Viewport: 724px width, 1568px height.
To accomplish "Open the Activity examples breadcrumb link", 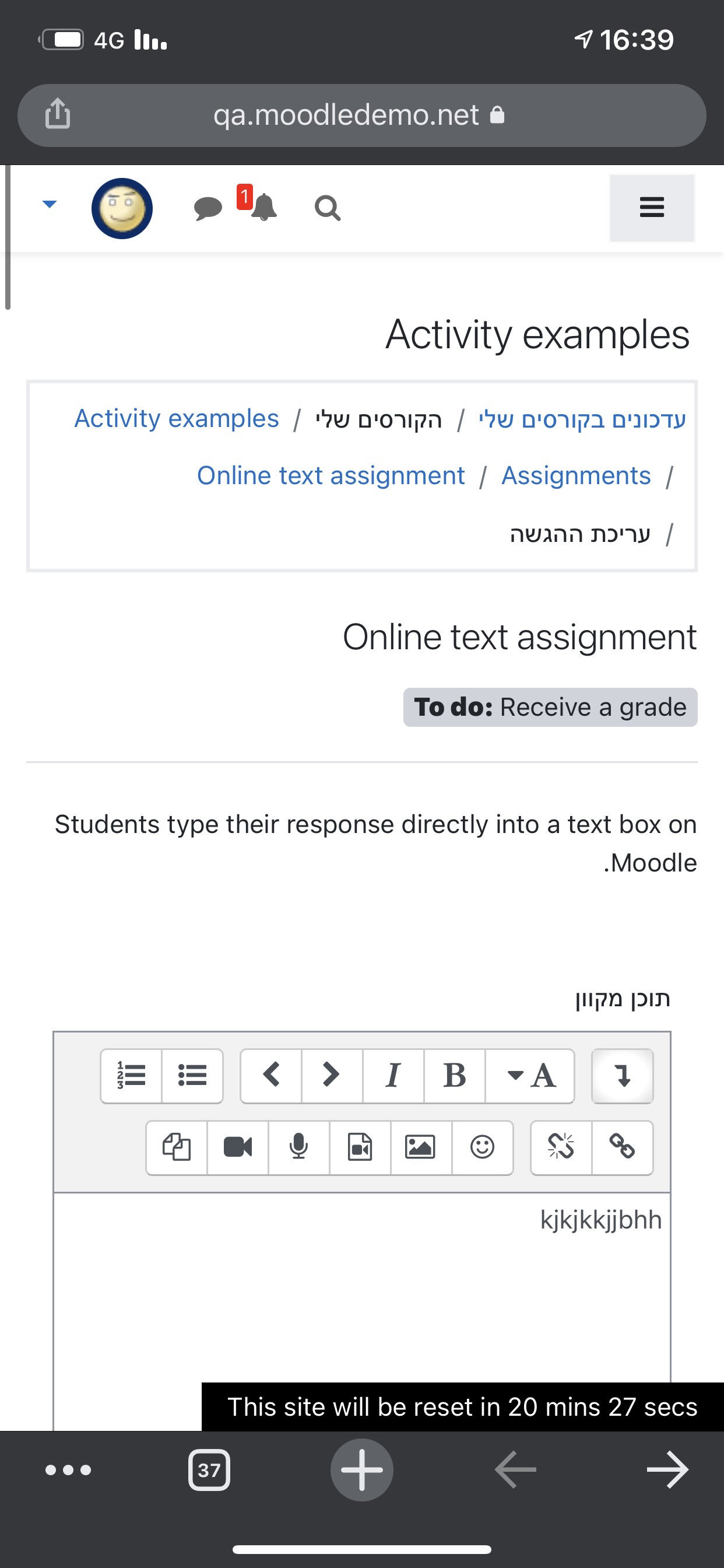I will pos(177,419).
